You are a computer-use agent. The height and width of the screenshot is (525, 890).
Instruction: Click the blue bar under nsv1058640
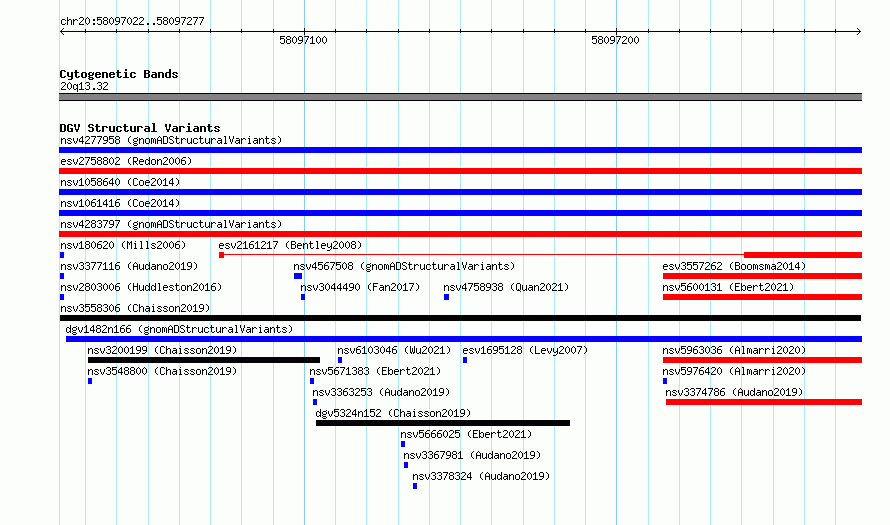[x=460, y=192]
